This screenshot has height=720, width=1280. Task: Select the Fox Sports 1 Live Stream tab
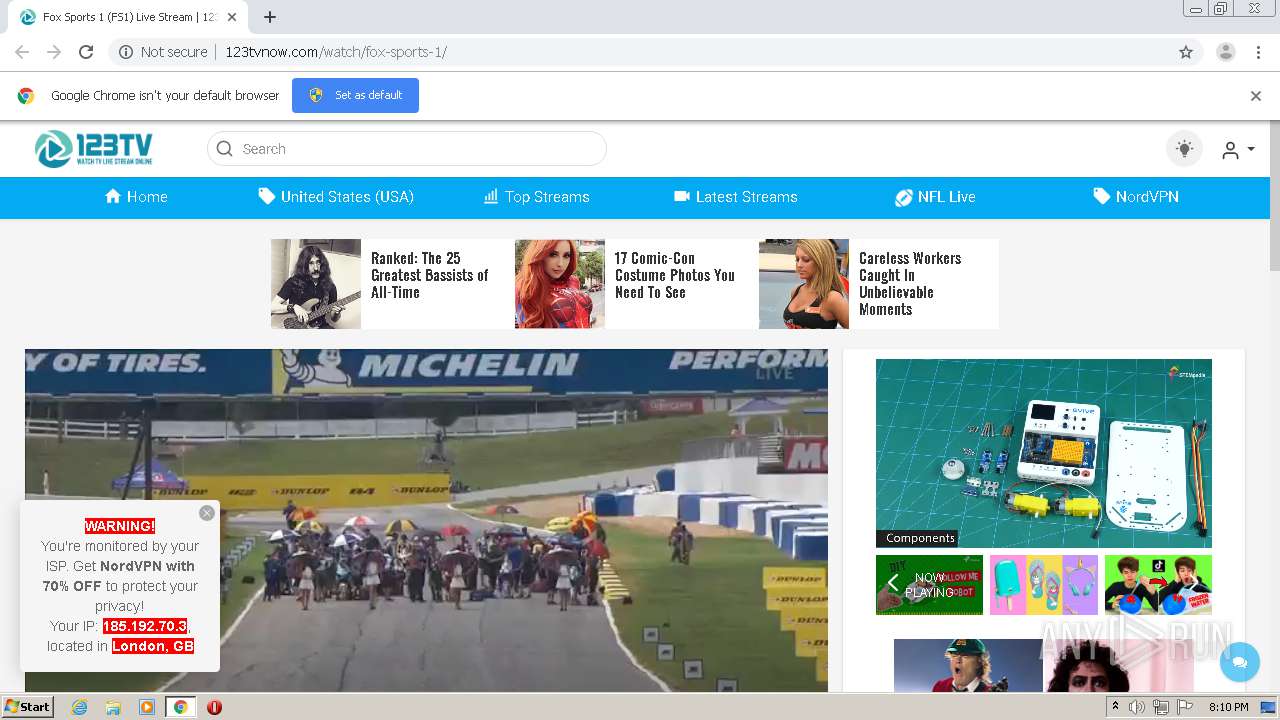tap(128, 17)
